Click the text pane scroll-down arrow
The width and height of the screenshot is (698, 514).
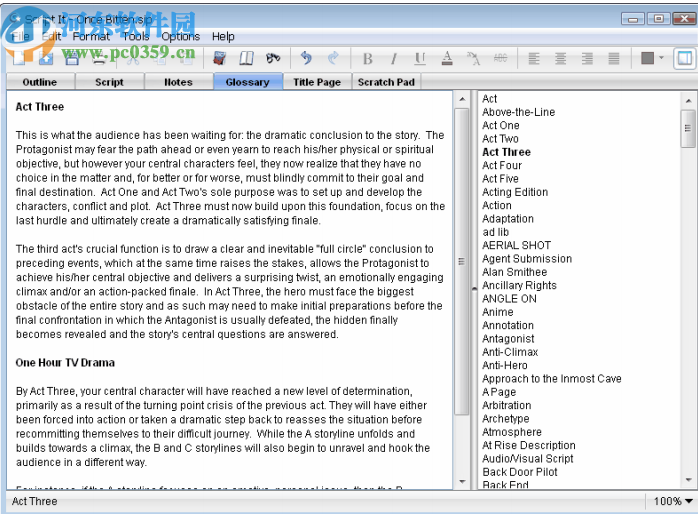pos(462,482)
